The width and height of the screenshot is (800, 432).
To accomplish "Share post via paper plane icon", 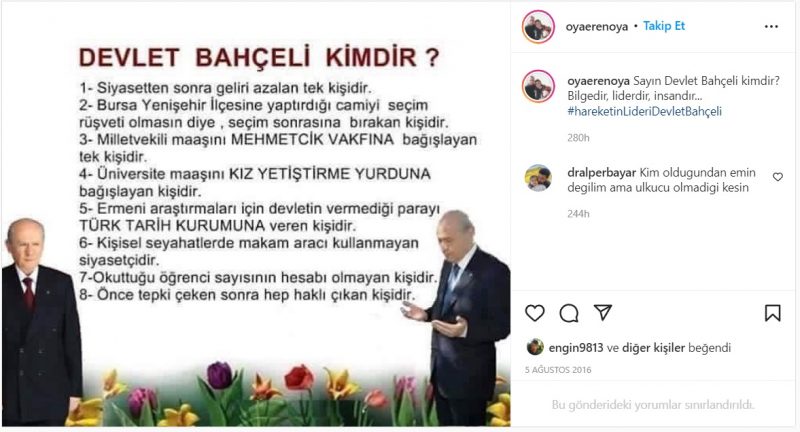I will (603, 312).
